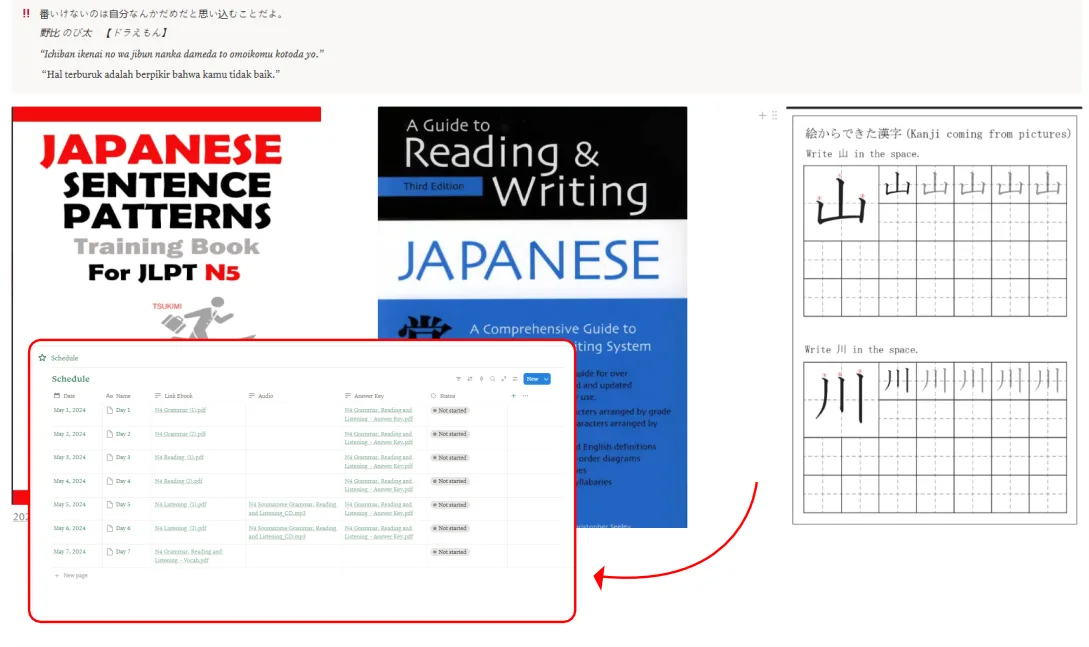Open the three-dot column options menu
Viewport: 1089px width, 647px height.
coord(525,396)
